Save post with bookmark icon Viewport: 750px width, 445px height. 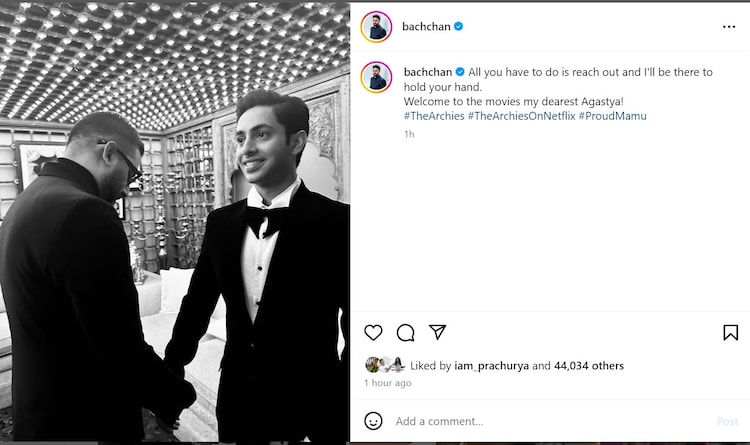pyautogui.click(x=730, y=333)
